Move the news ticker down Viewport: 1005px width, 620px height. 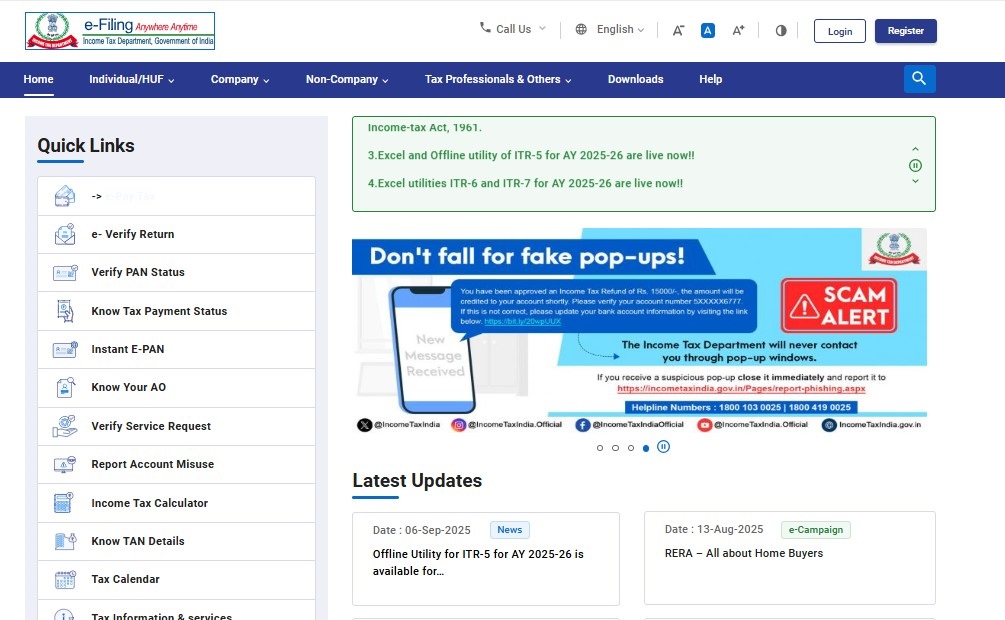pos(915,181)
